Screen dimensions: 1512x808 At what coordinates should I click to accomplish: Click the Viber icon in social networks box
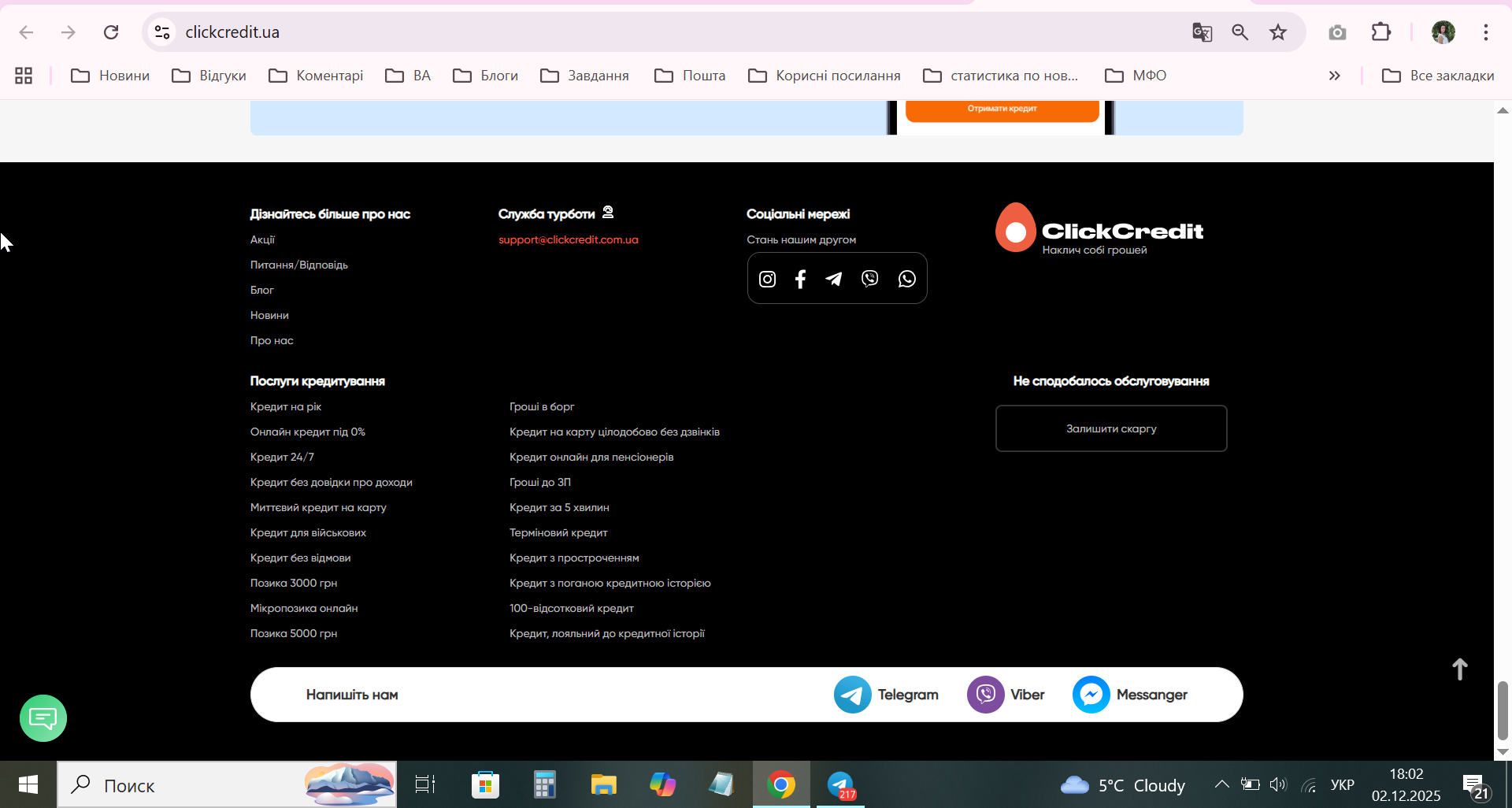pos(870,279)
